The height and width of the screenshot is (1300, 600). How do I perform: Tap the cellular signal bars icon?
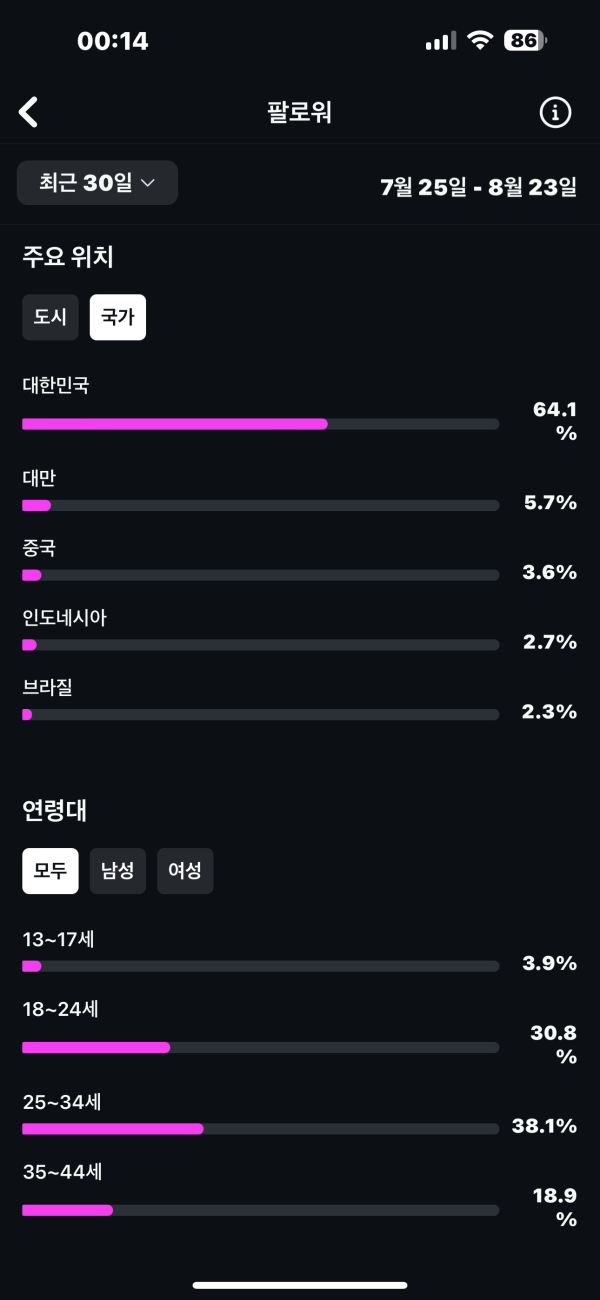pyautogui.click(x=440, y=41)
